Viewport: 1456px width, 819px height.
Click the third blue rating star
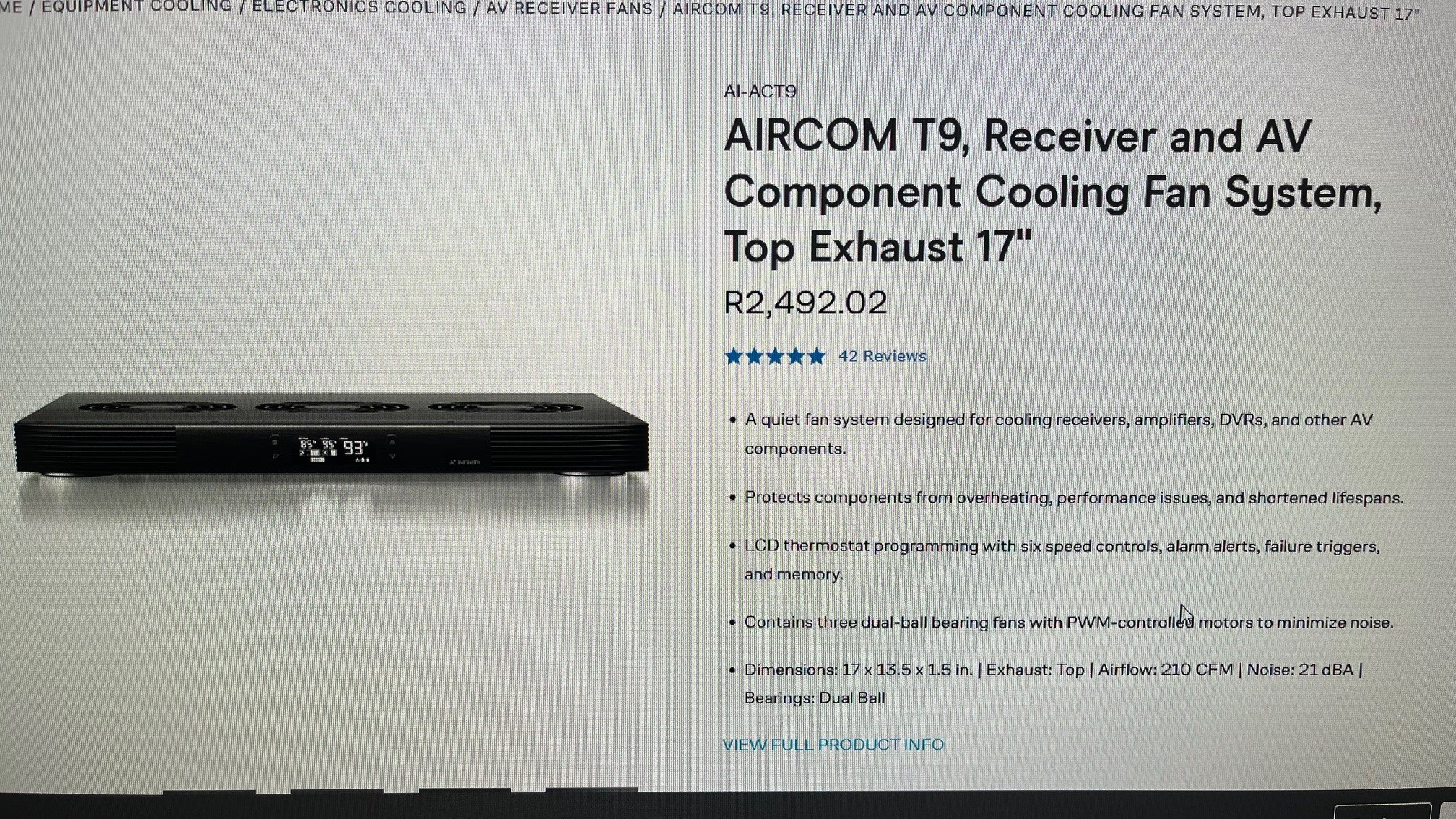click(x=776, y=356)
